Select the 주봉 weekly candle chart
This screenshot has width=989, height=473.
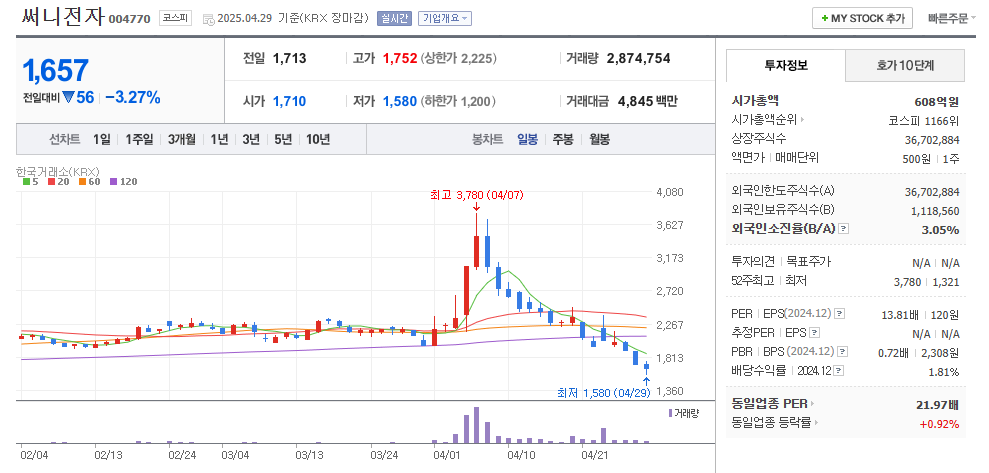[x=563, y=139]
